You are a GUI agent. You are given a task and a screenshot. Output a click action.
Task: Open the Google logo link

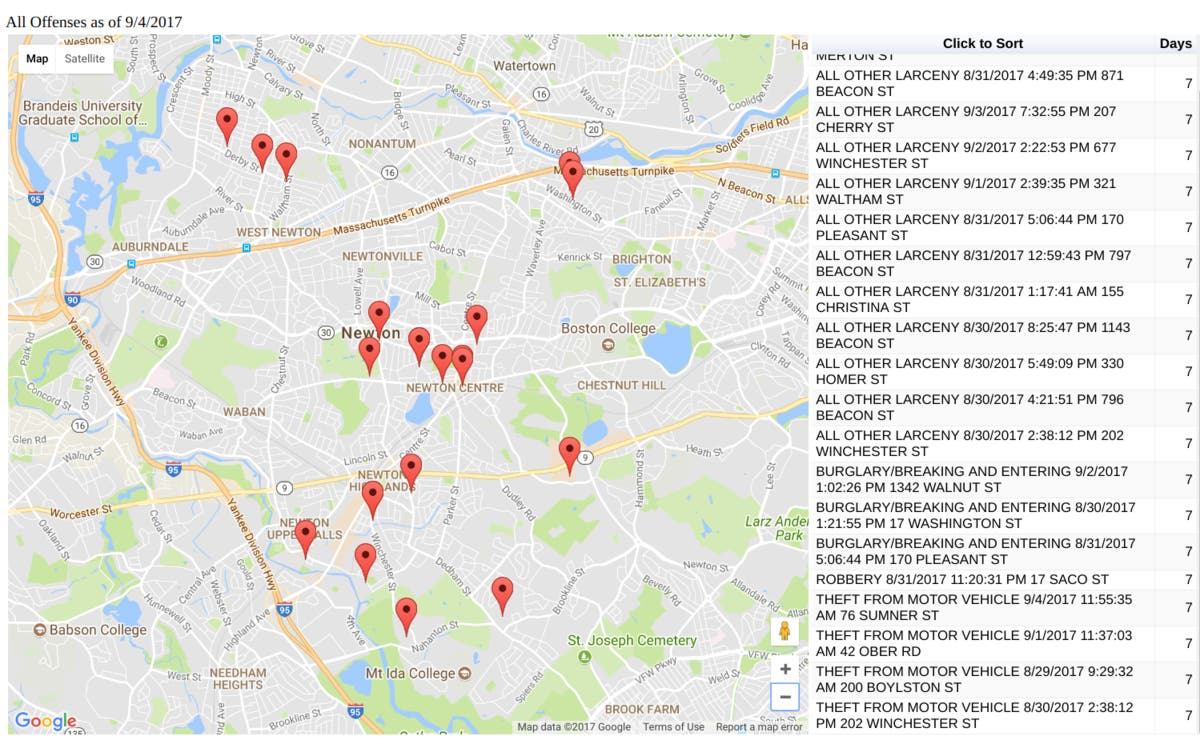tap(45, 721)
